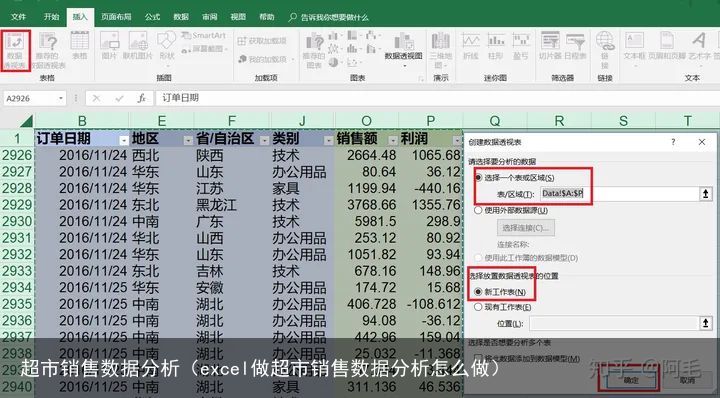Select row header 2930
This screenshot has width=720, height=398.
click(17, 221)
